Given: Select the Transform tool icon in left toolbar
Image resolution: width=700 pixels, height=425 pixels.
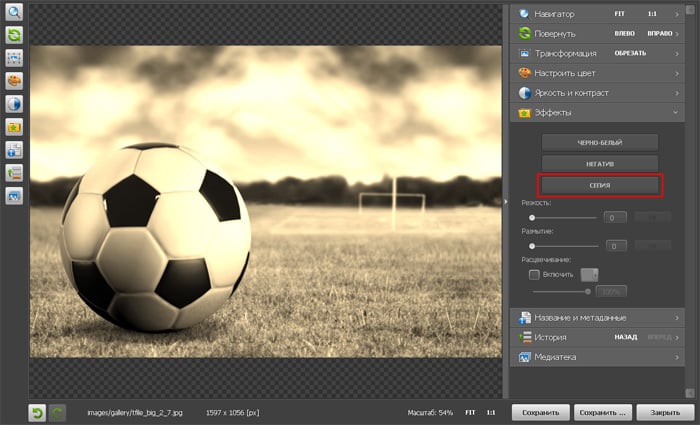Looking at the screenshot, I should coord(15,58).
